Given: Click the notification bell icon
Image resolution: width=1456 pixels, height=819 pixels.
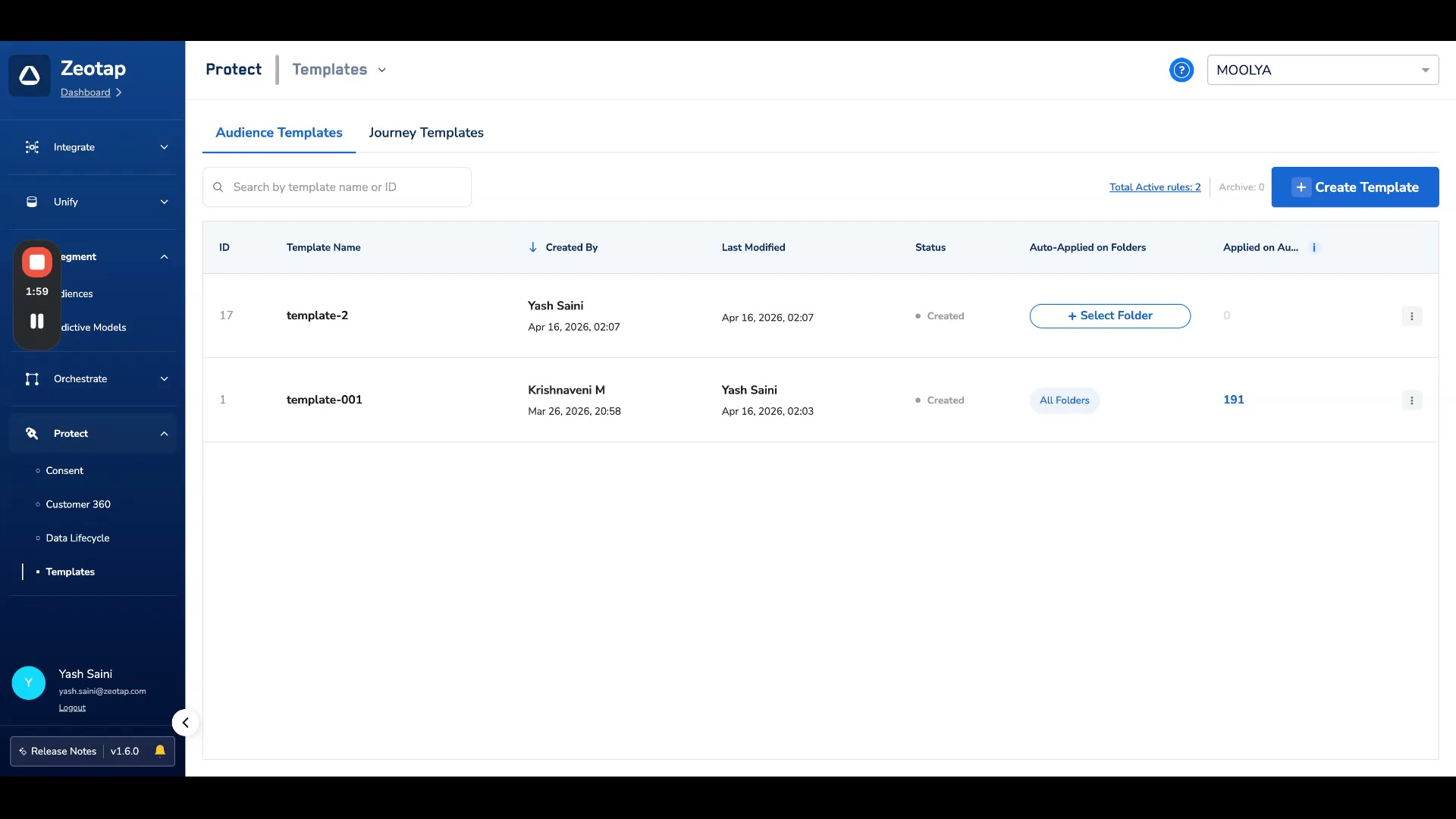Looking at the screenshot, I should [x=160, y=751].
